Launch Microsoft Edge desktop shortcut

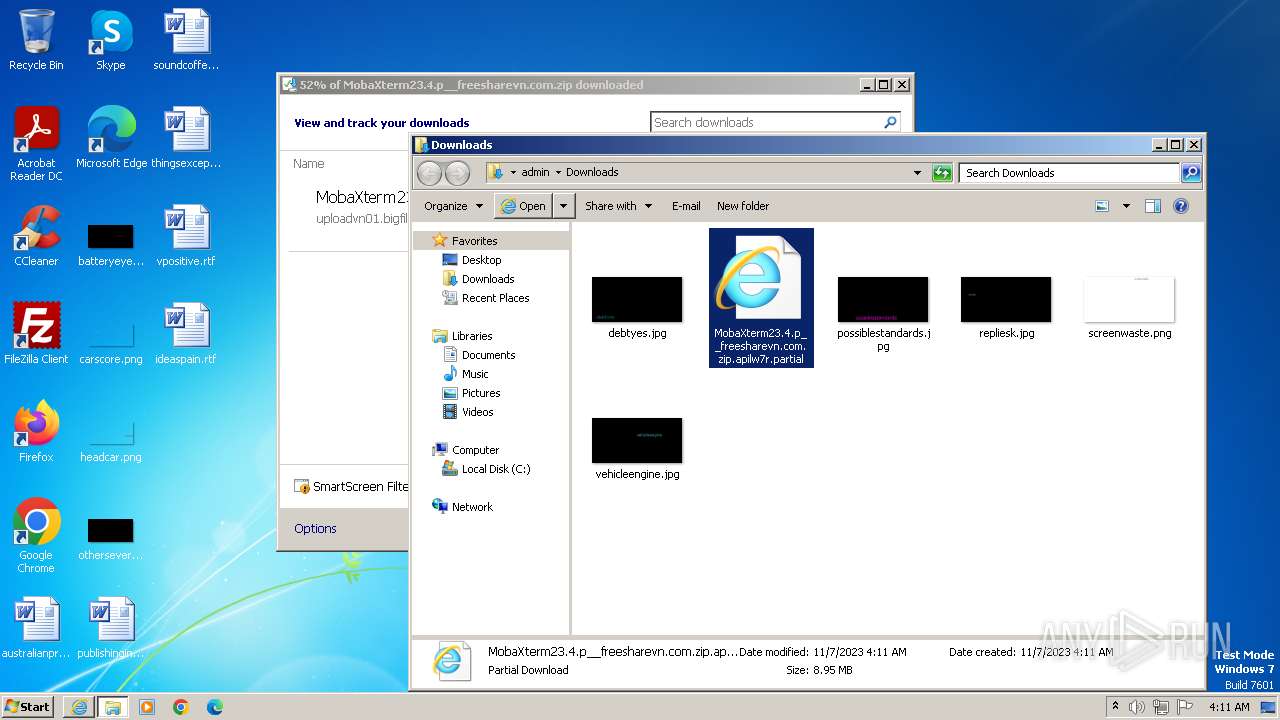(x=111, y=138)
